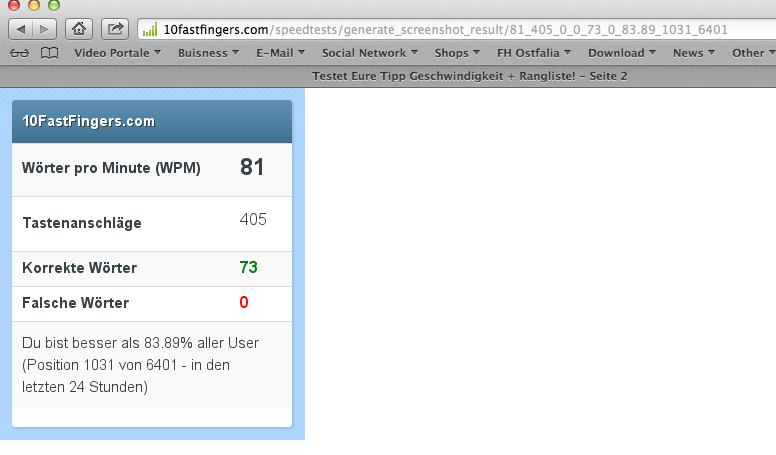This screenshot has width=776, height=455.
Task: Open the FH Ostfalia bookmarks dropdown
Action: tap(534, 53)
